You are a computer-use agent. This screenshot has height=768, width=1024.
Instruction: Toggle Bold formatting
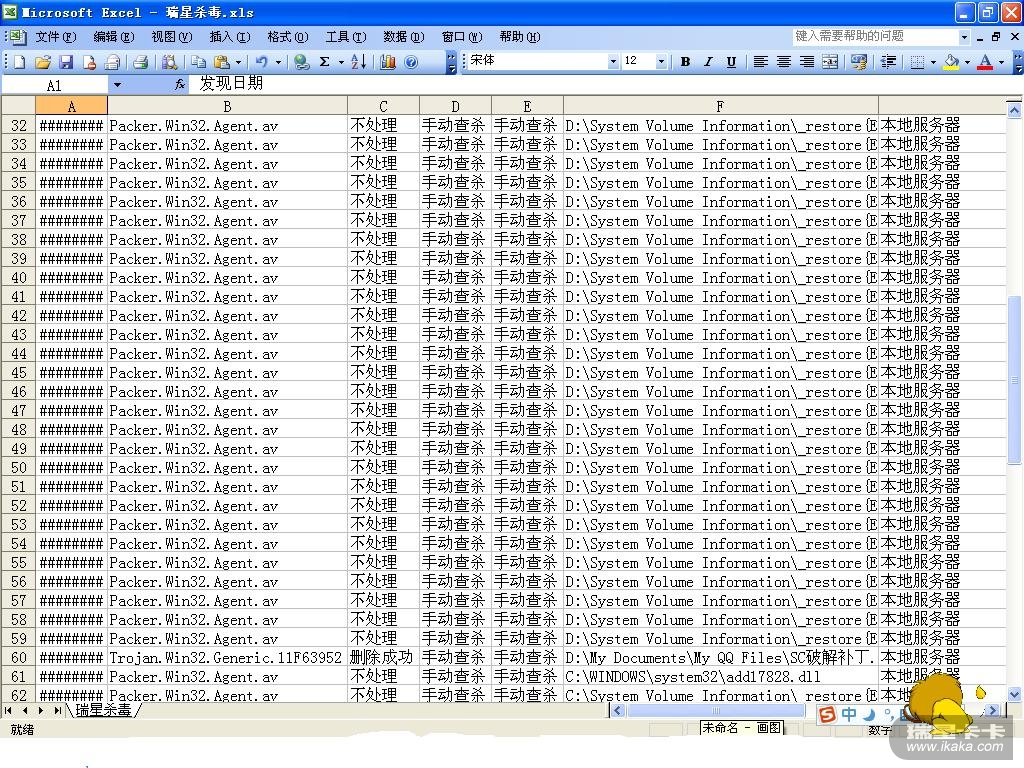(x=685, y=62)
